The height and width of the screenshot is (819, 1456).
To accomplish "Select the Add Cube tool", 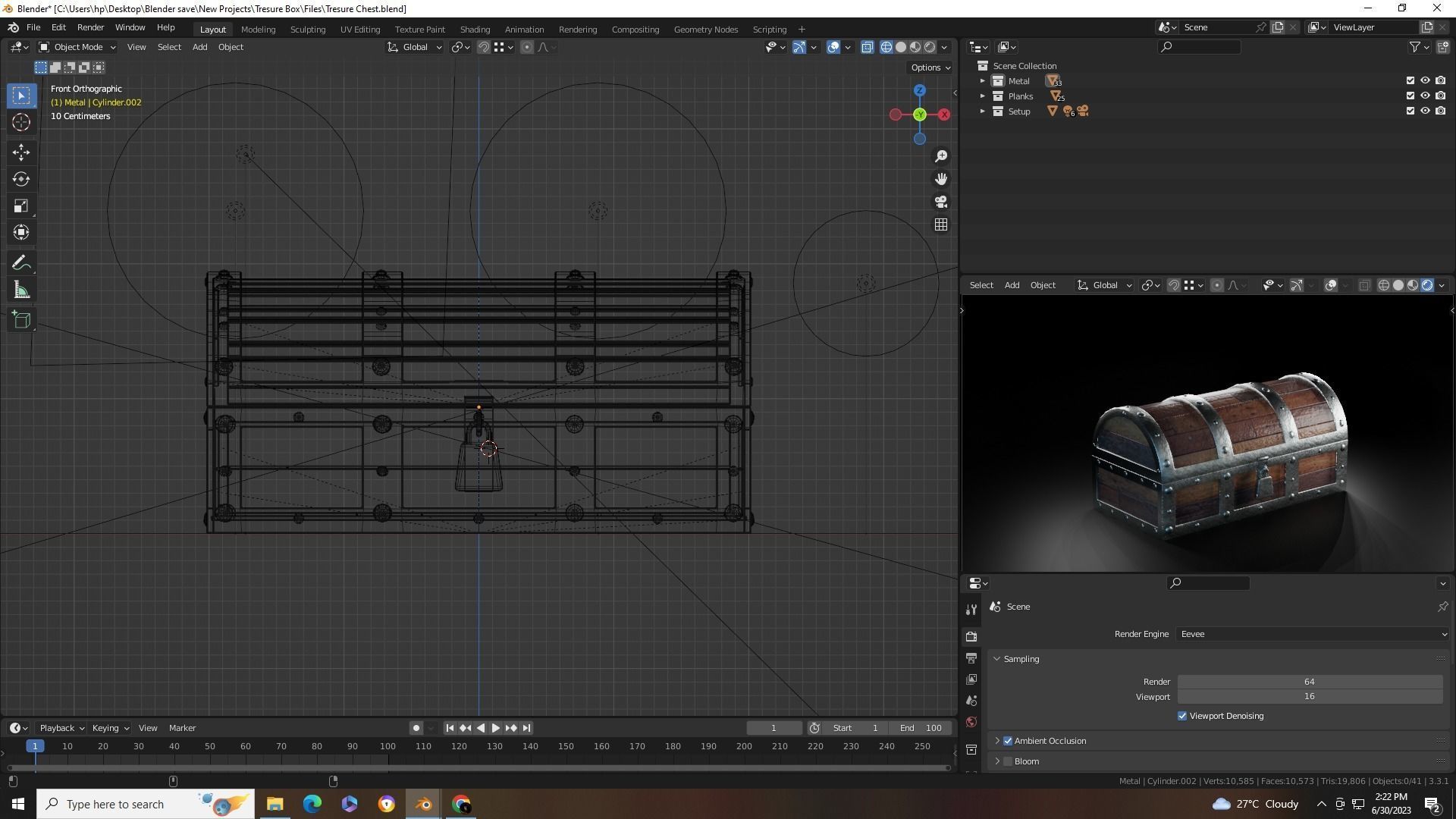I will click(21, 320).
